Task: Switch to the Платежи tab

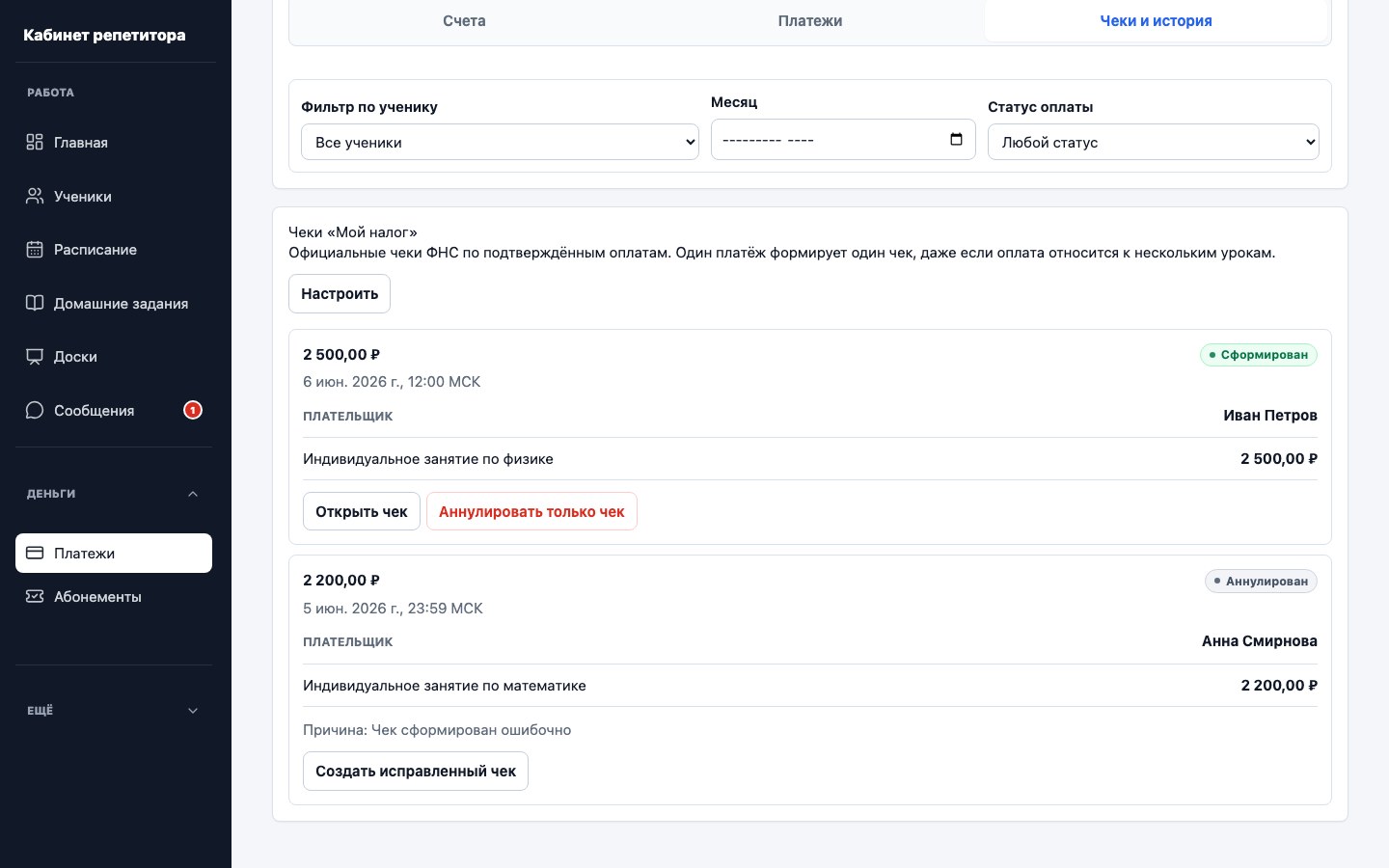Action: point(810,20)
